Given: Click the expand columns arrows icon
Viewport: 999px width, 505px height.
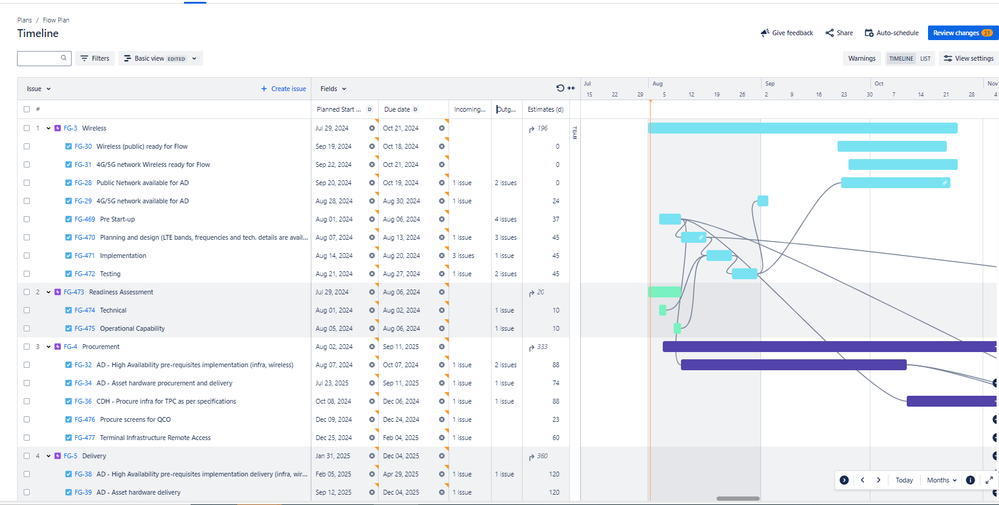Looking at the screenshot, I should pos(571,89).
